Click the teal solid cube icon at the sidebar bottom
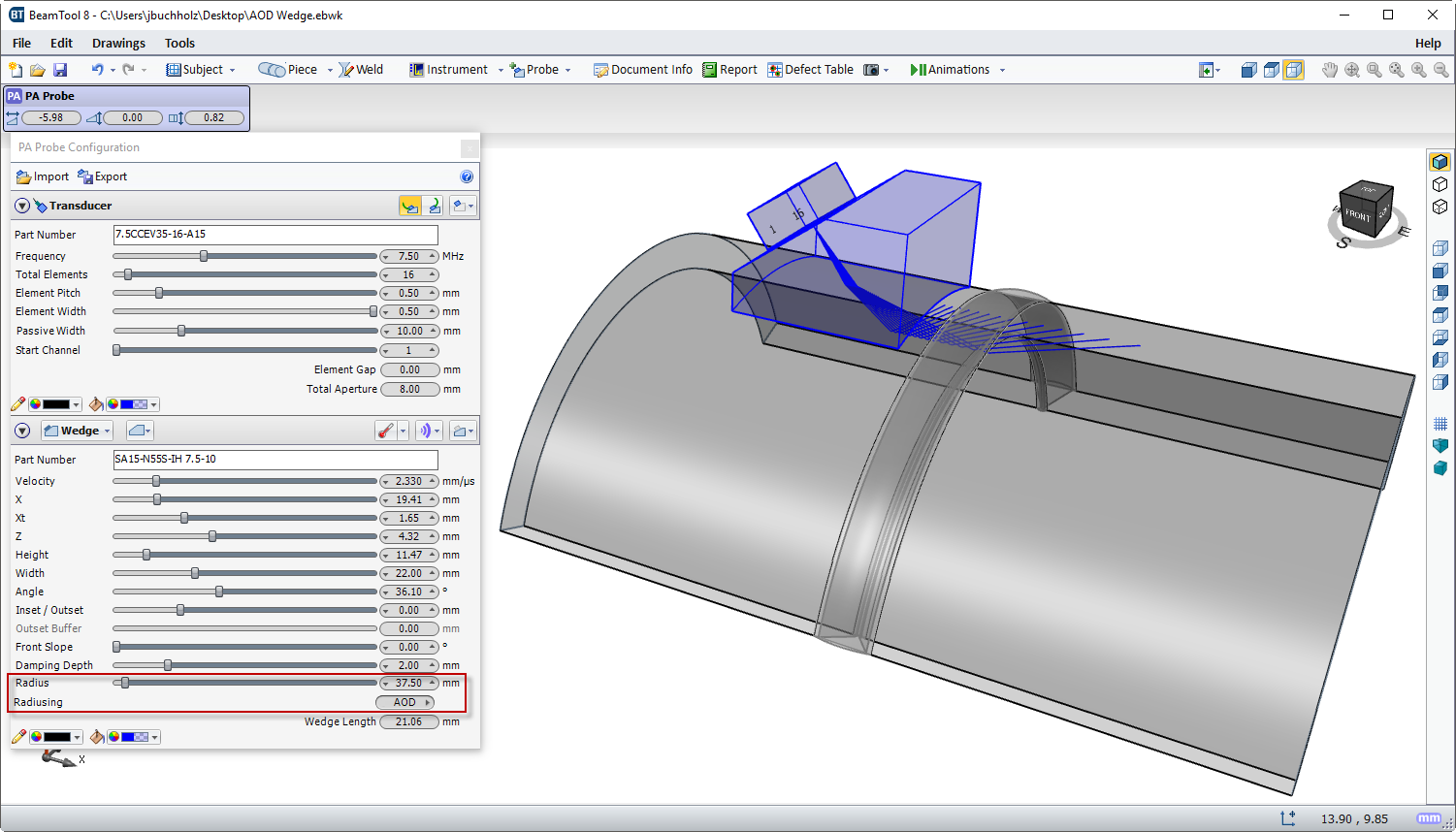1456x832 pixels. 1440,468
